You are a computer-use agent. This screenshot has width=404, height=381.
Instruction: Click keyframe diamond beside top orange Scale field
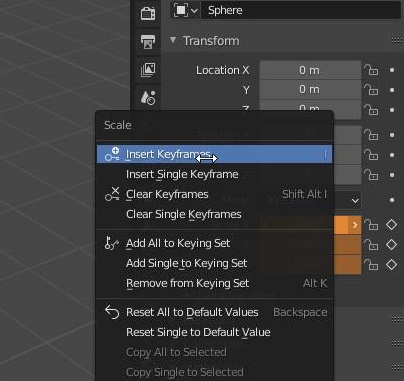coord(392,225)
